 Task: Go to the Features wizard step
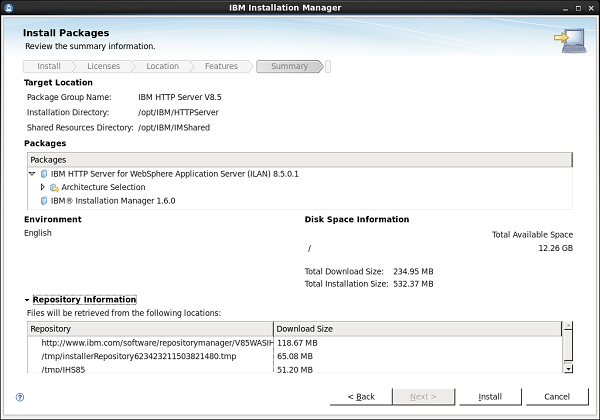tap(221, 66)
